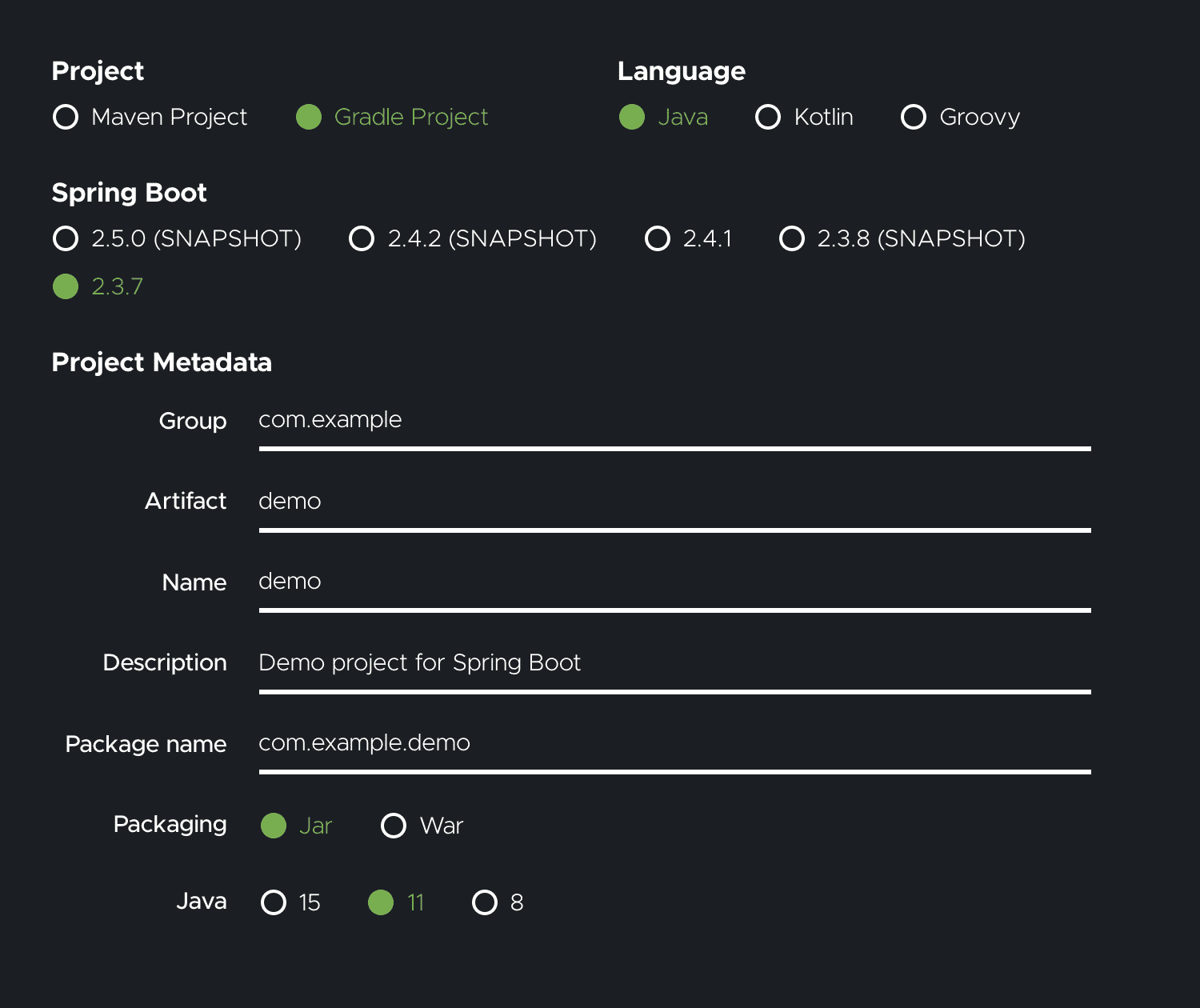Choose Spring Boot version 2.4.1
The image size is (1200, 1008).
pyautogui.click(x=688, y=238)
